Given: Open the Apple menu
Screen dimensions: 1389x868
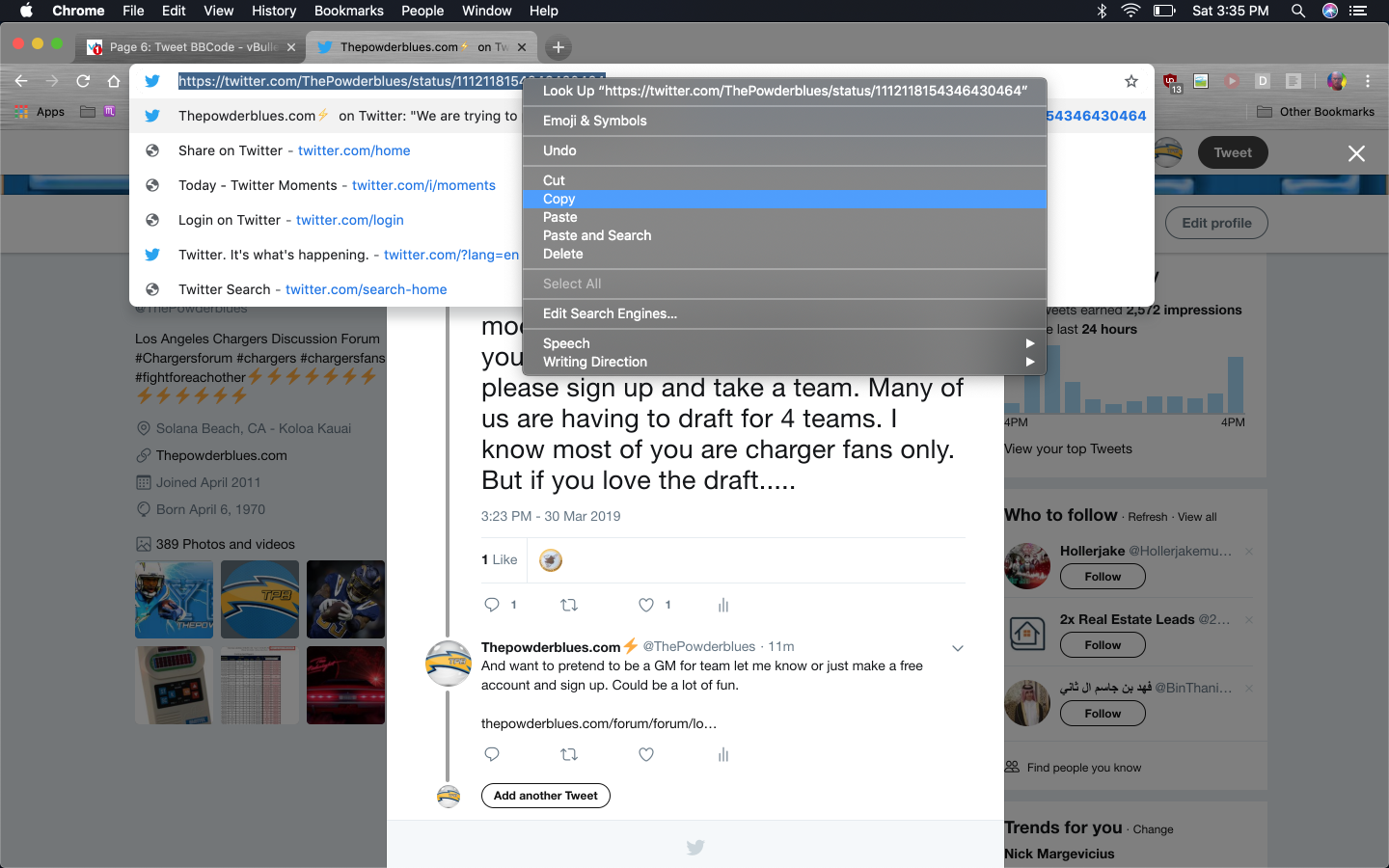Looking at the screenshot, I should point(26,11).
